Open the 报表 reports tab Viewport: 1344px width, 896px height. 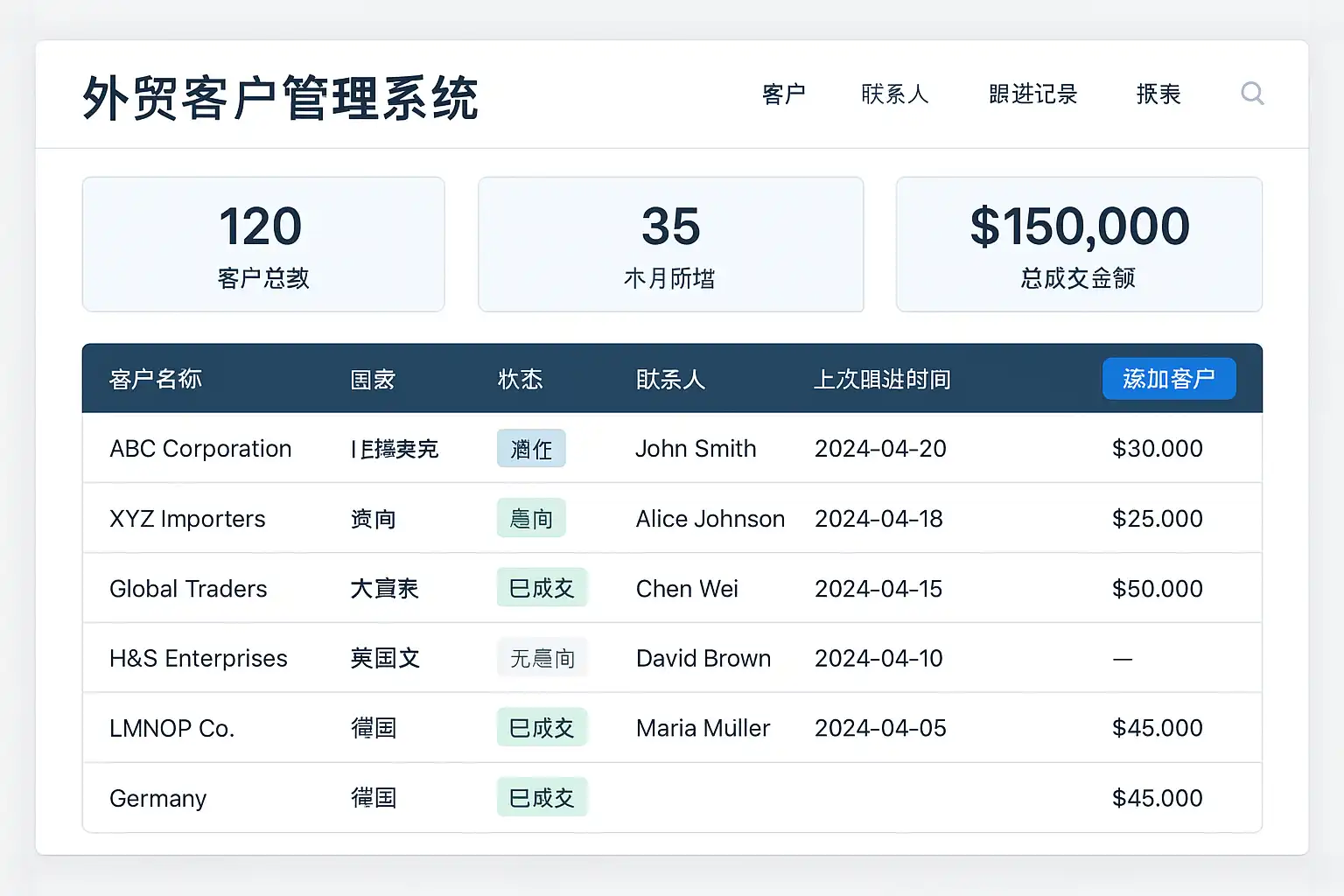pos(1158,94)
